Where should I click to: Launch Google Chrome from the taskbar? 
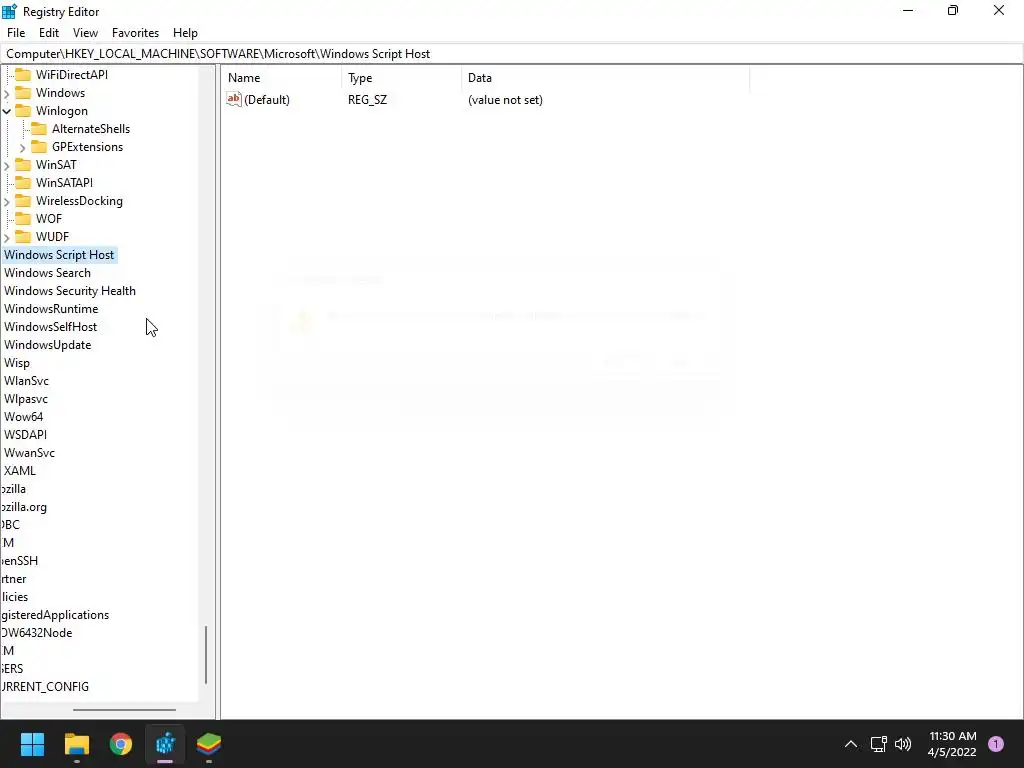(x=121, y=744)
